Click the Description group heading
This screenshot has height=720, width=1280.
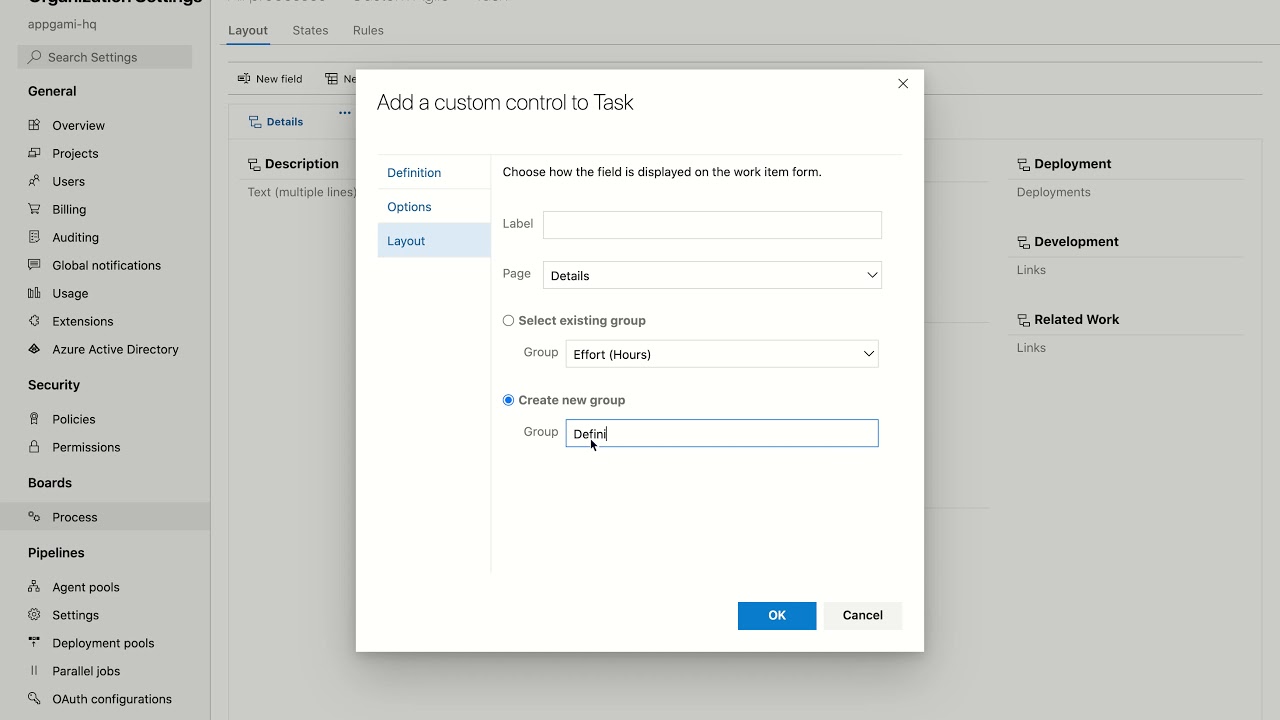[x=302, y=164]
